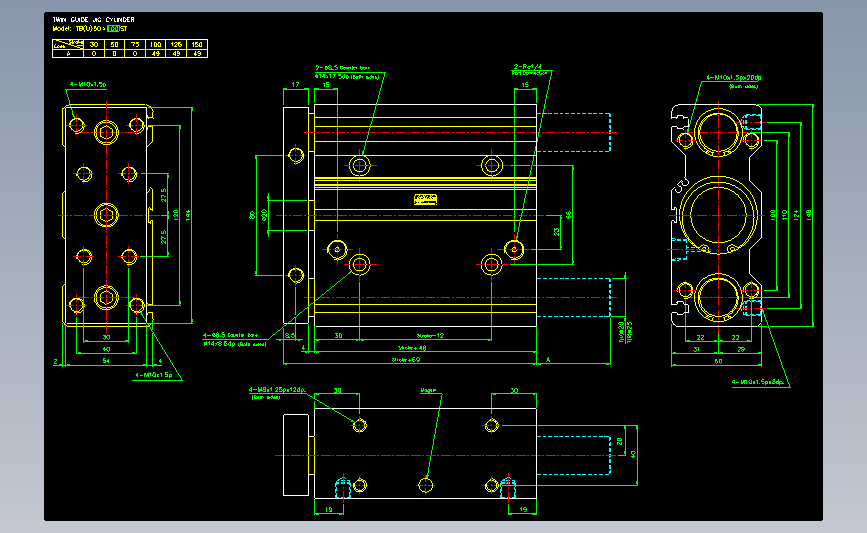This screenshot has width=867, height=533.
Task: Click the 124 vertical dimension in end view
Action: coord(796,215)
